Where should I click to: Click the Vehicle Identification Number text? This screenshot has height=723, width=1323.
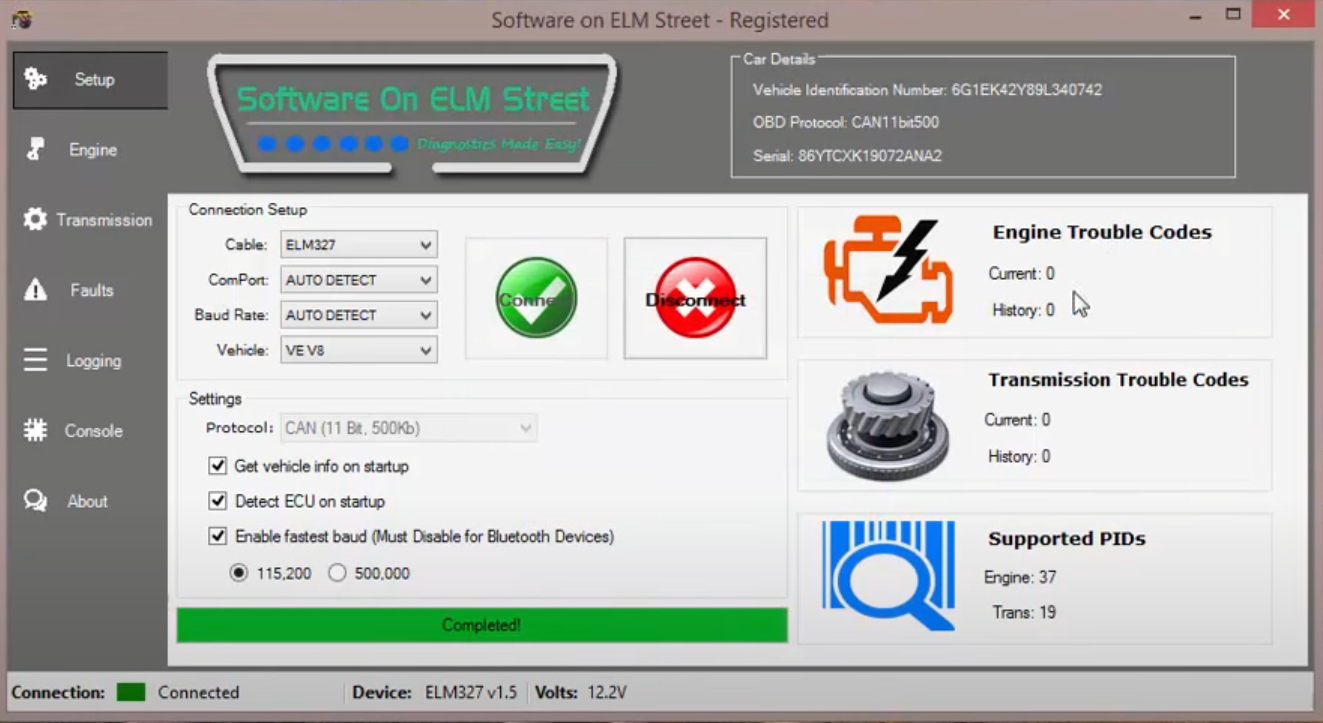(x=927, y=90)
